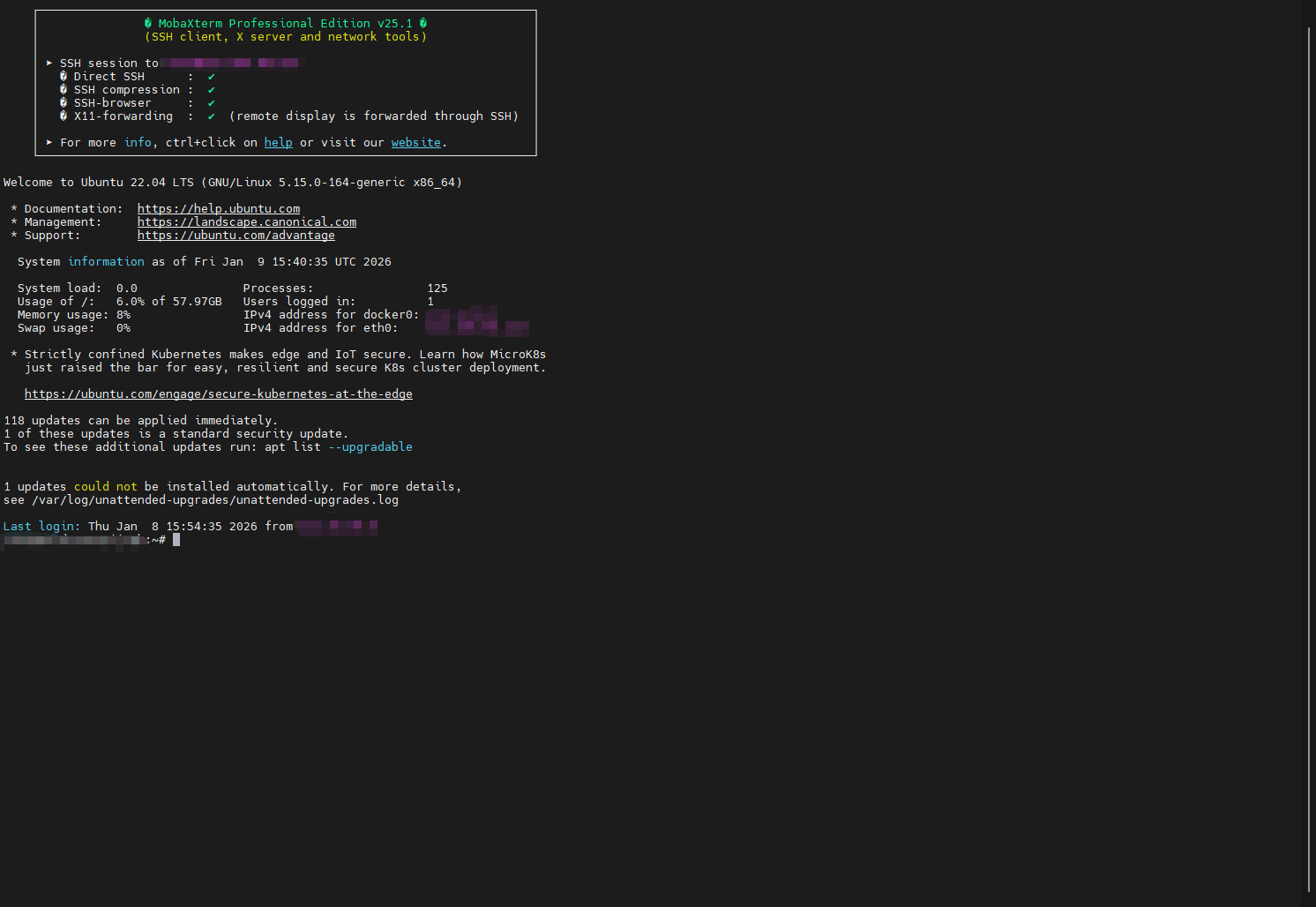Toggle the X11-forwarding checkmark
Viewport: 1316px width, 907px height.
click(211, 116)
